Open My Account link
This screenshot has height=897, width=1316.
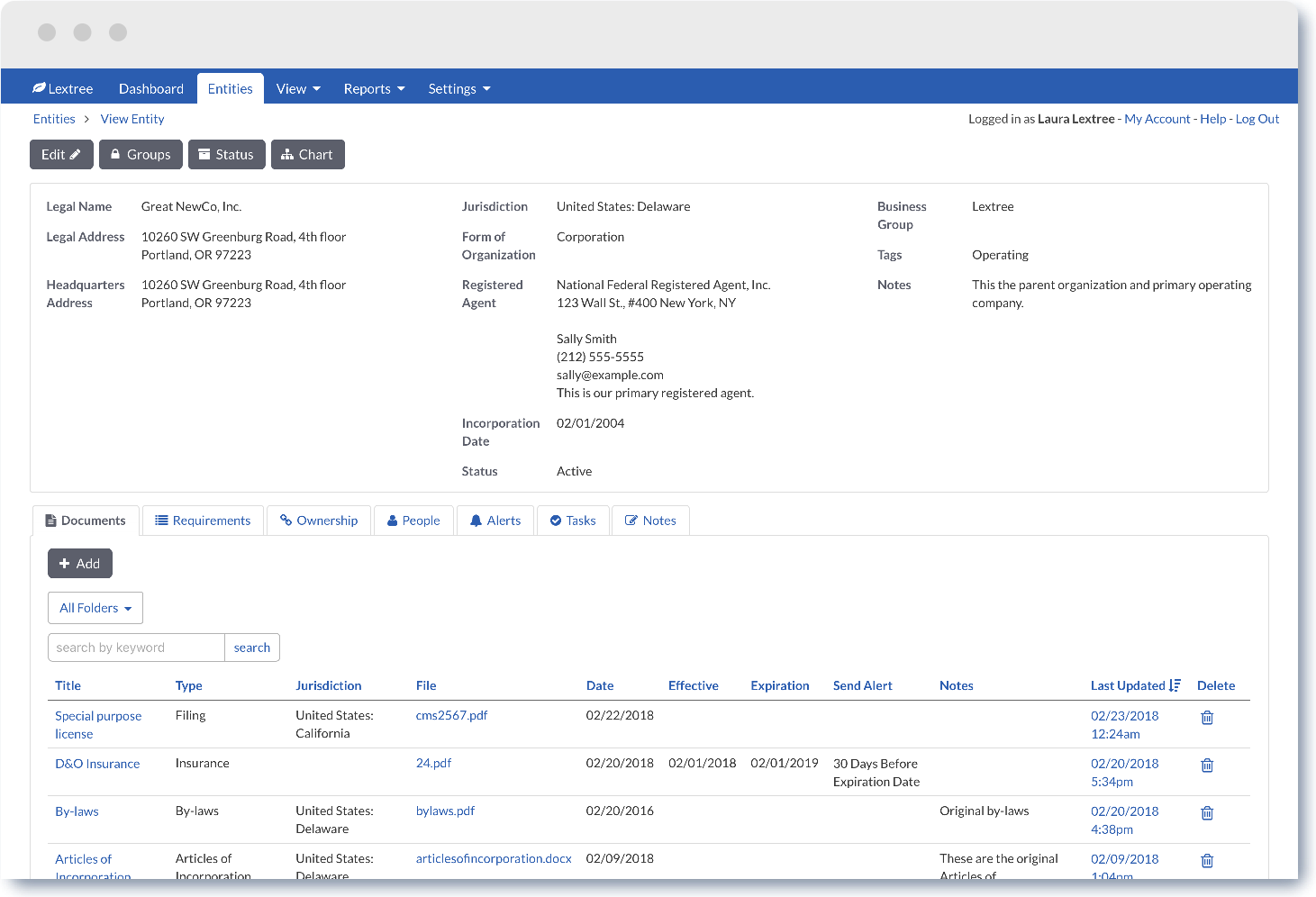[x=1157, y=119]
